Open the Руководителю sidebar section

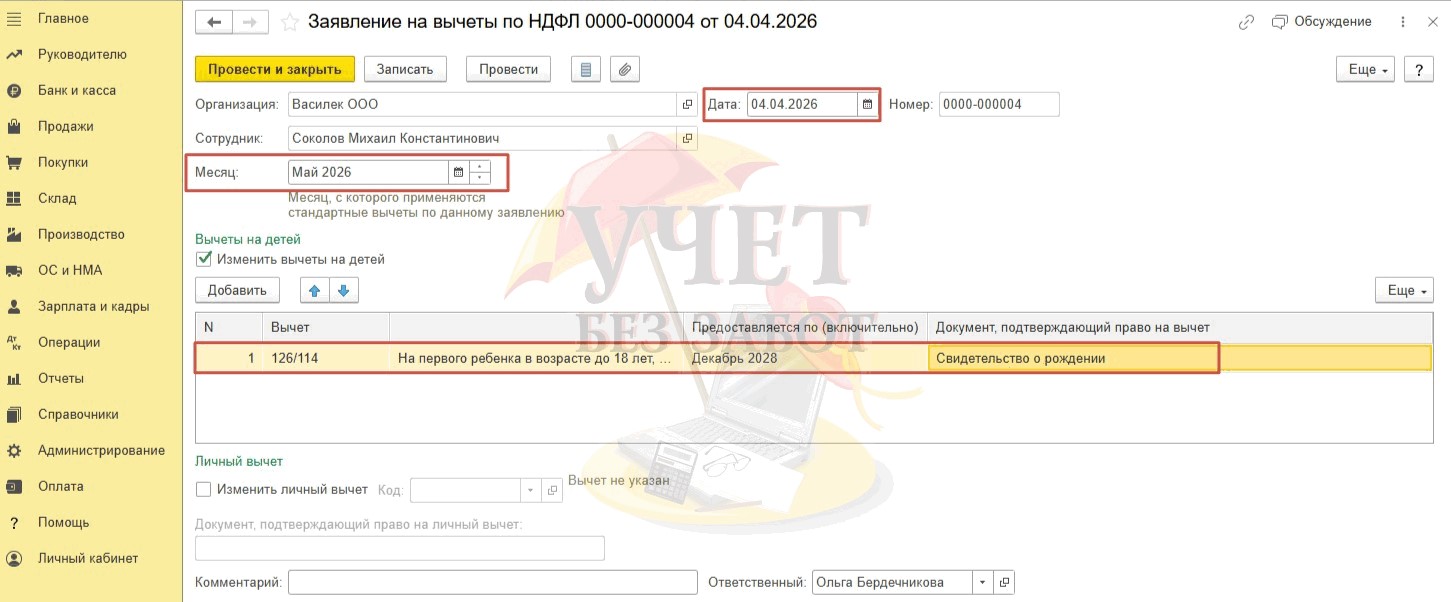(x=82, y=54)
